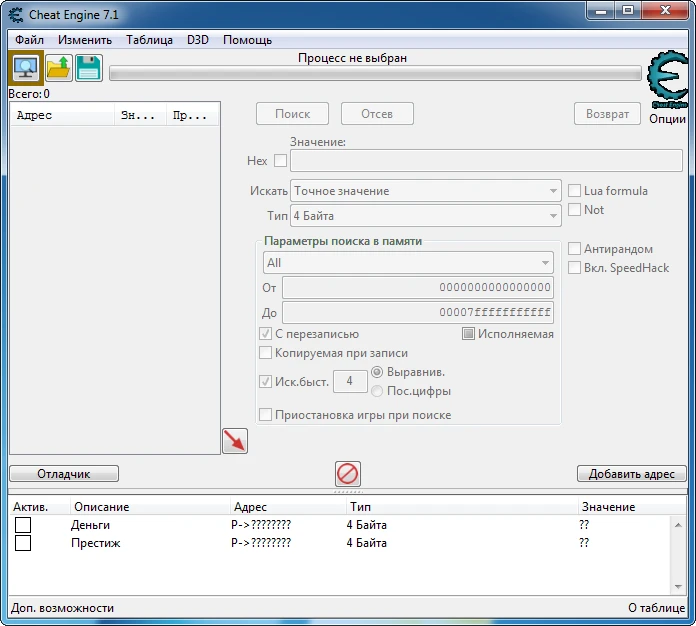Select the Выравнив. radio button
696x626 pixels.
pyautogui.click(x=377, y=372)
